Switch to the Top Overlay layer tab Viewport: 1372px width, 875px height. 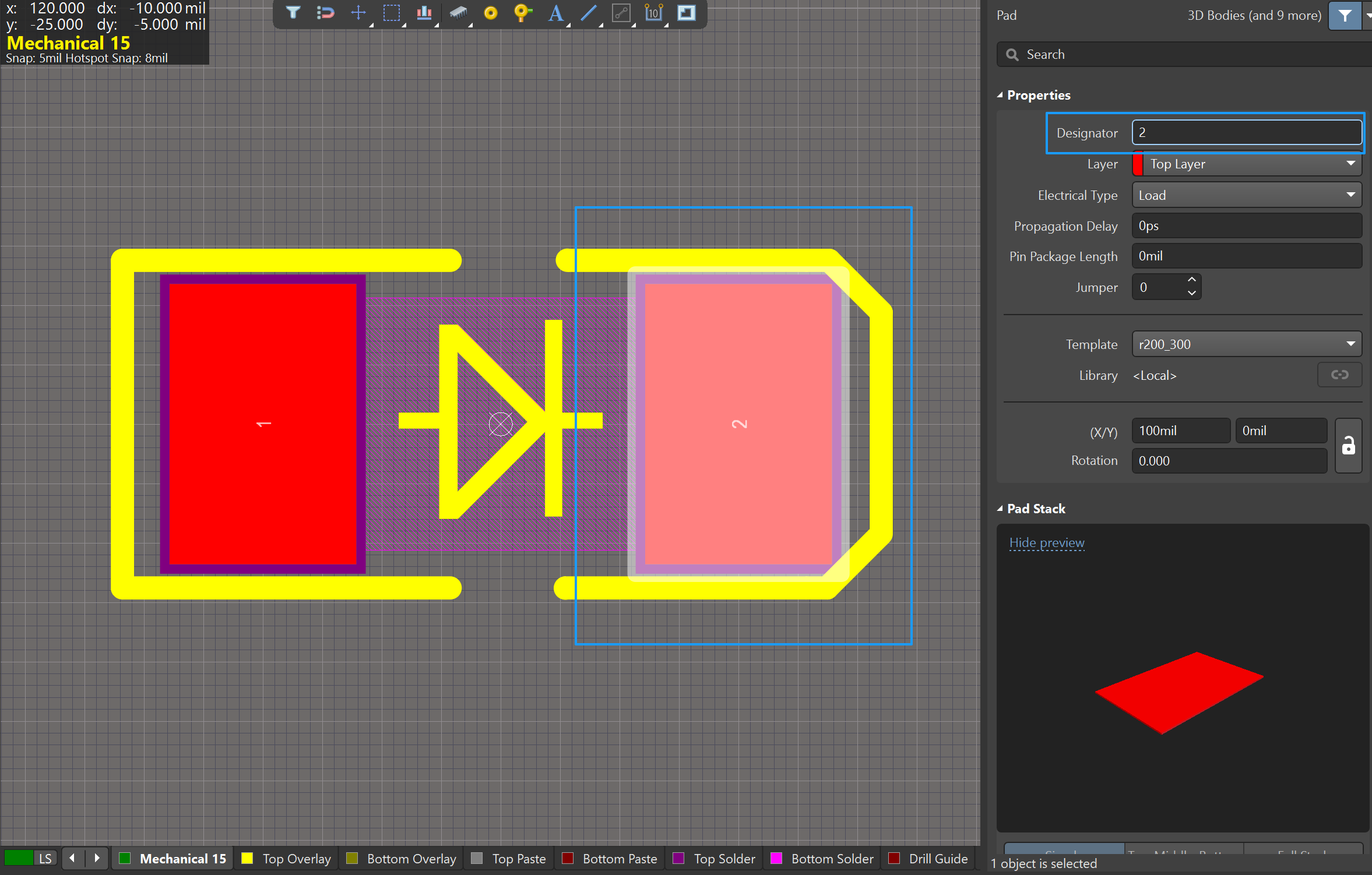[x=286, y=859]
